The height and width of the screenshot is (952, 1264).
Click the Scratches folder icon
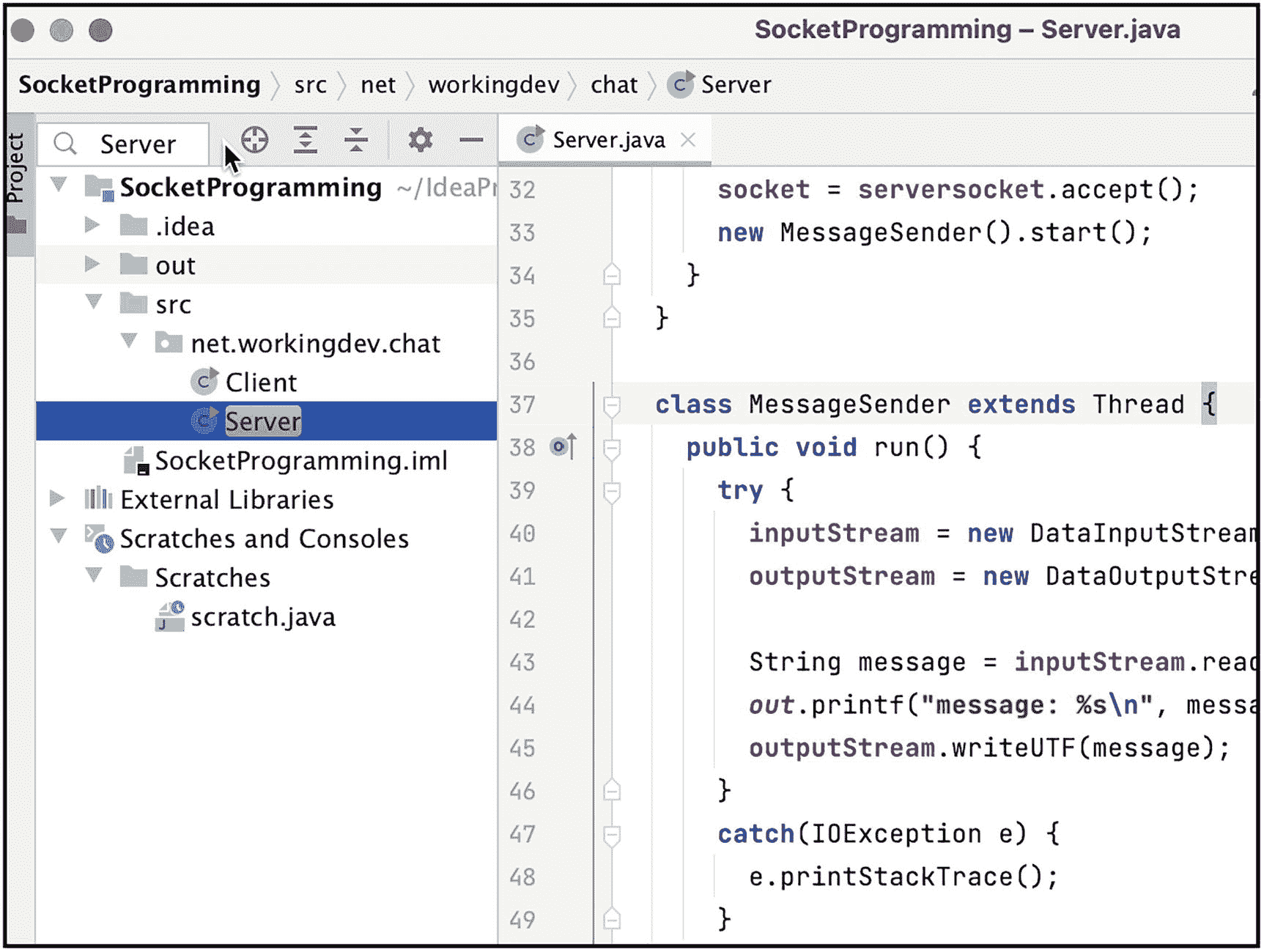point(133,577)
